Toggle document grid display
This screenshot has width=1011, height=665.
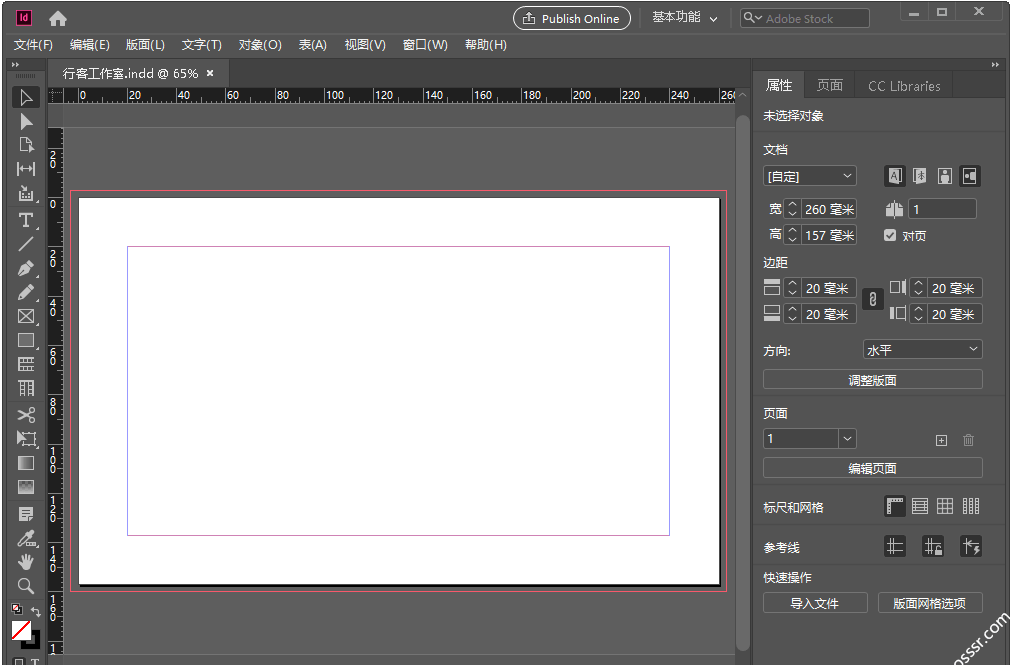945,506
